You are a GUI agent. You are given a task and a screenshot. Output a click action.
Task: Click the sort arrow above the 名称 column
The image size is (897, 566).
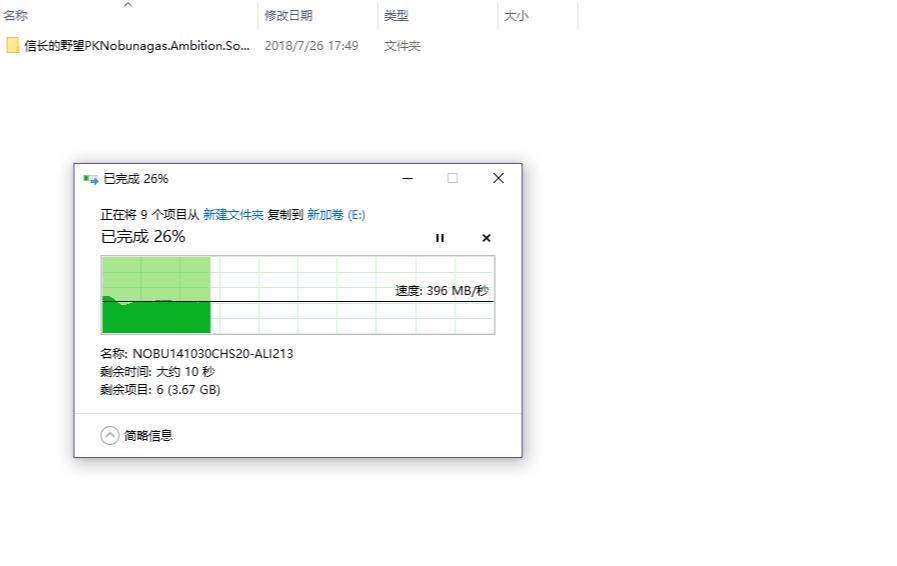128,5
